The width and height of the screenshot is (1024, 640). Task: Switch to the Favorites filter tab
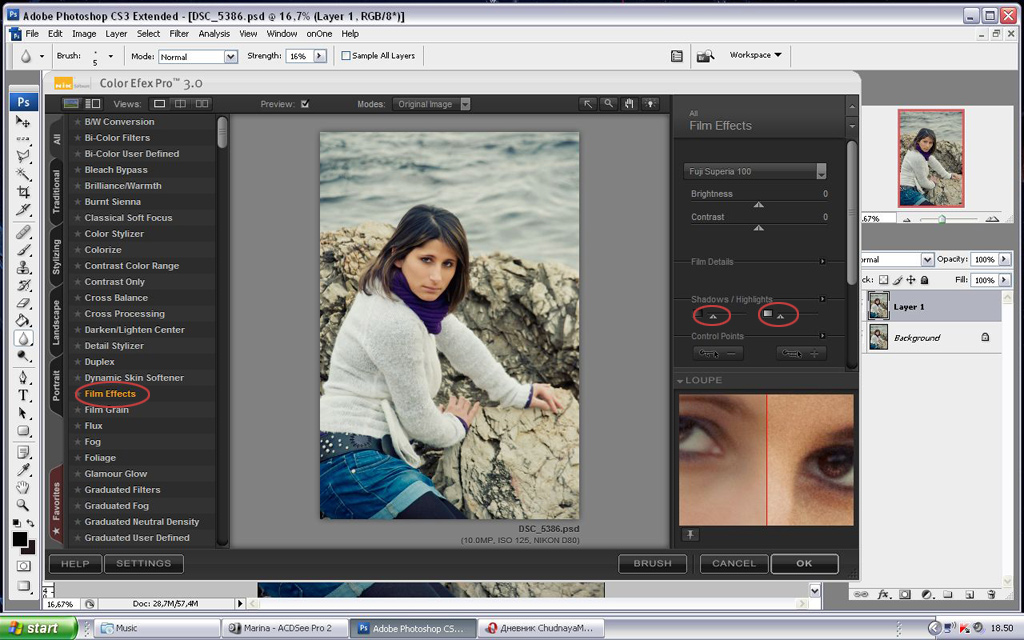pyautogui.click(x=56, y=503)
